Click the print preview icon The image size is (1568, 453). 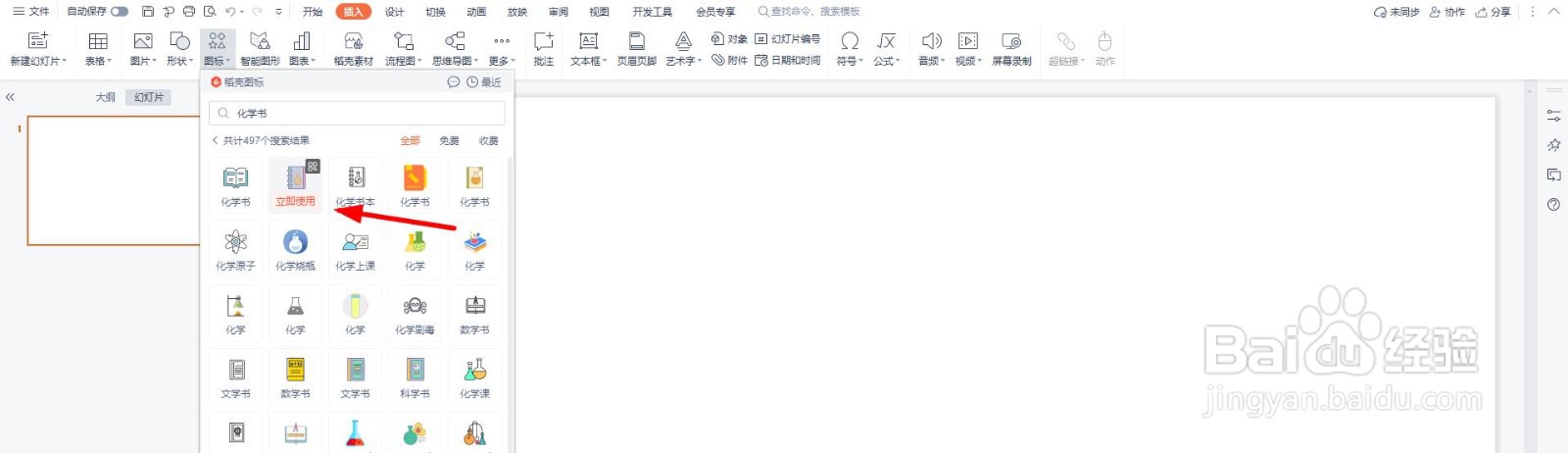pyautogui.click(x=210, y=12)
